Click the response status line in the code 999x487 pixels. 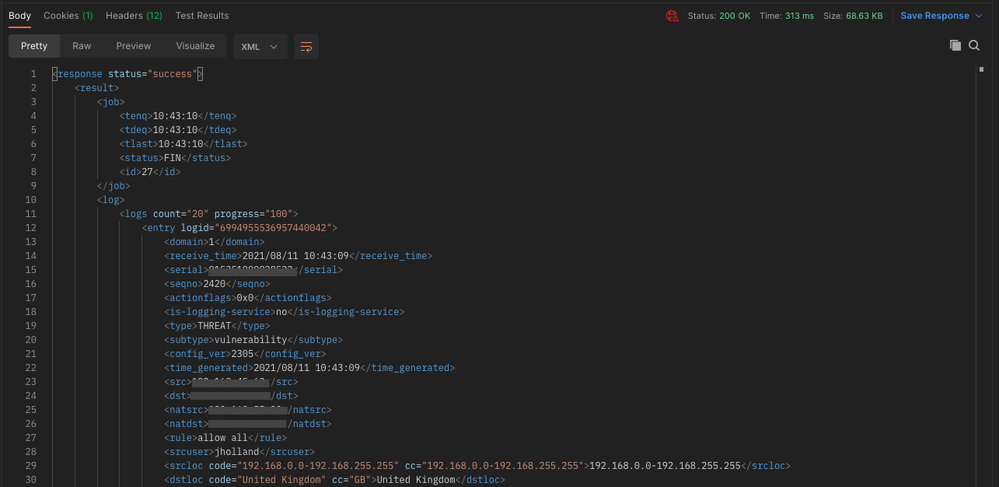point(128,74)
